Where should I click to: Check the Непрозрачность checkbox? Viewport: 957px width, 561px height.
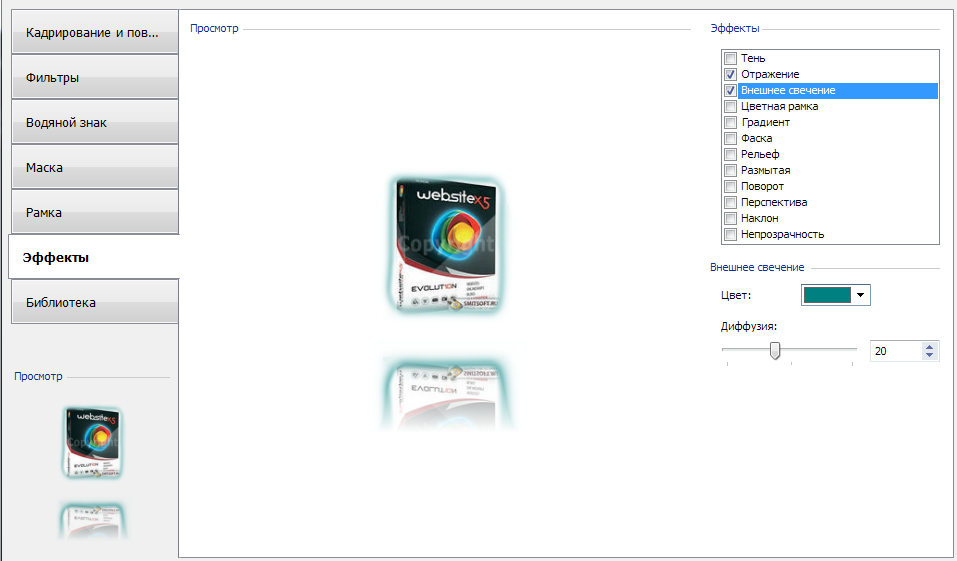pos(731,234)
